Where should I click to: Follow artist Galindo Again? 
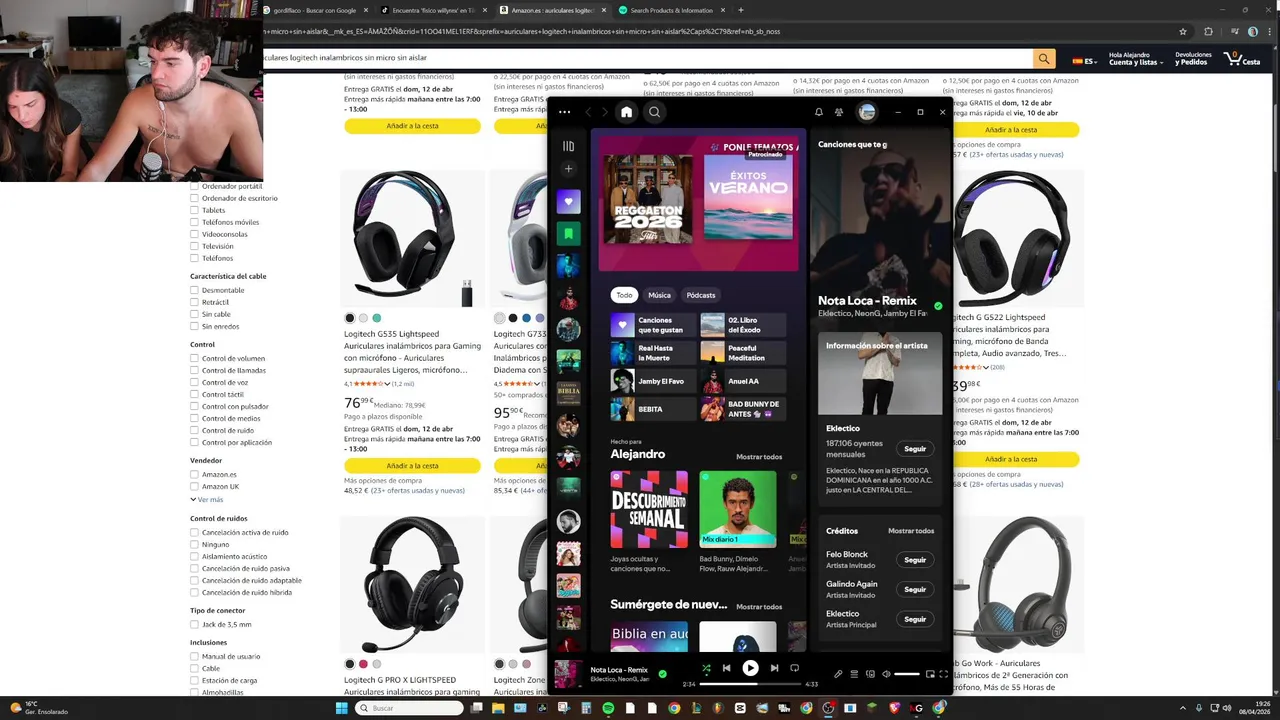click(915, 589)
